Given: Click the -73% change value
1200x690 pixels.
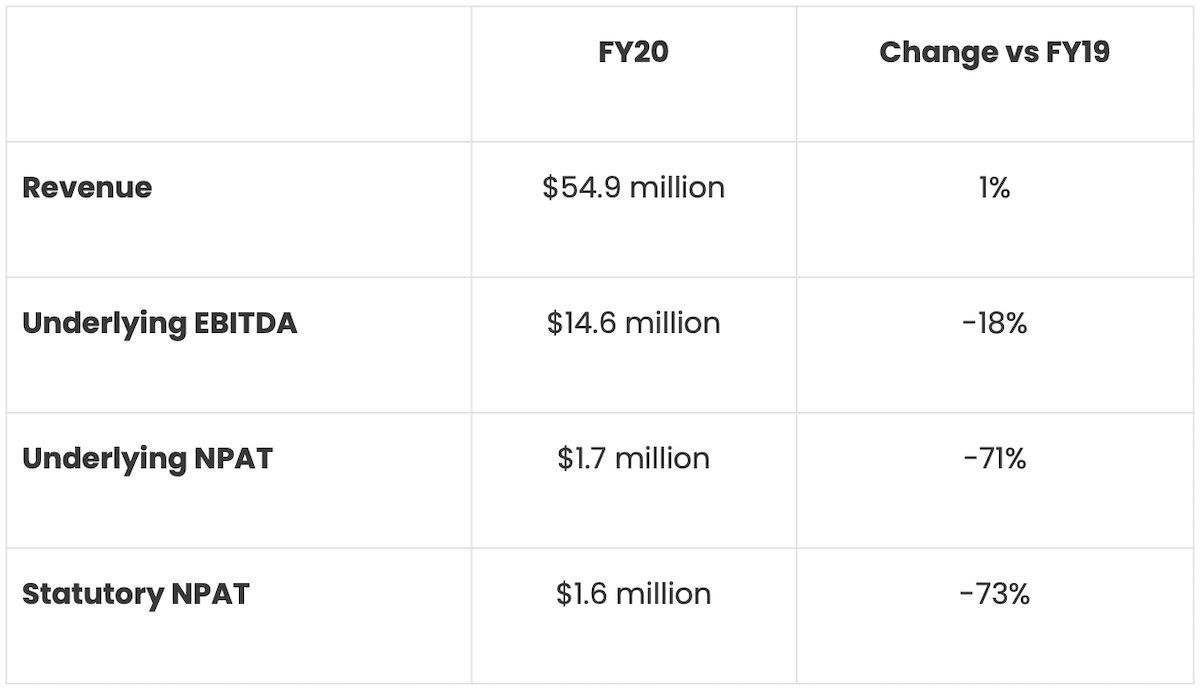Looking at the screenshot, I should 994,594.
